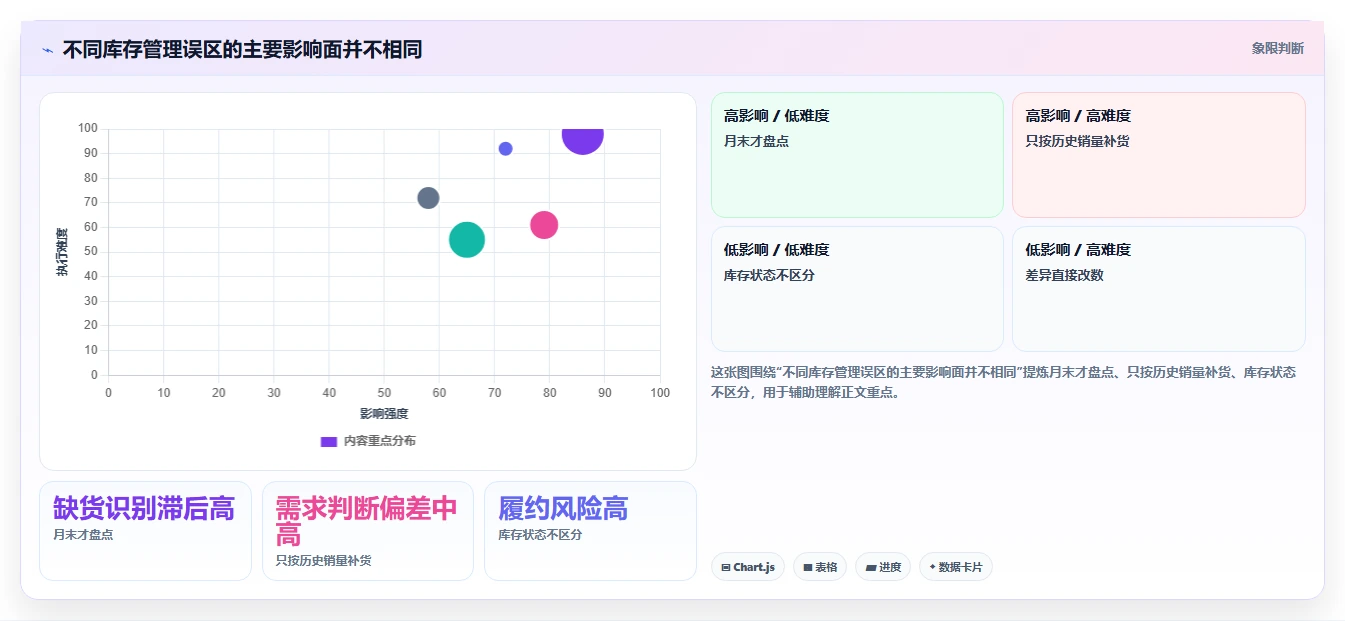Click 库存状态不区分 under 履约风险高
The height and width of the screenshot is (621, 1345).
pyautogui.click(x=540, y=535)
